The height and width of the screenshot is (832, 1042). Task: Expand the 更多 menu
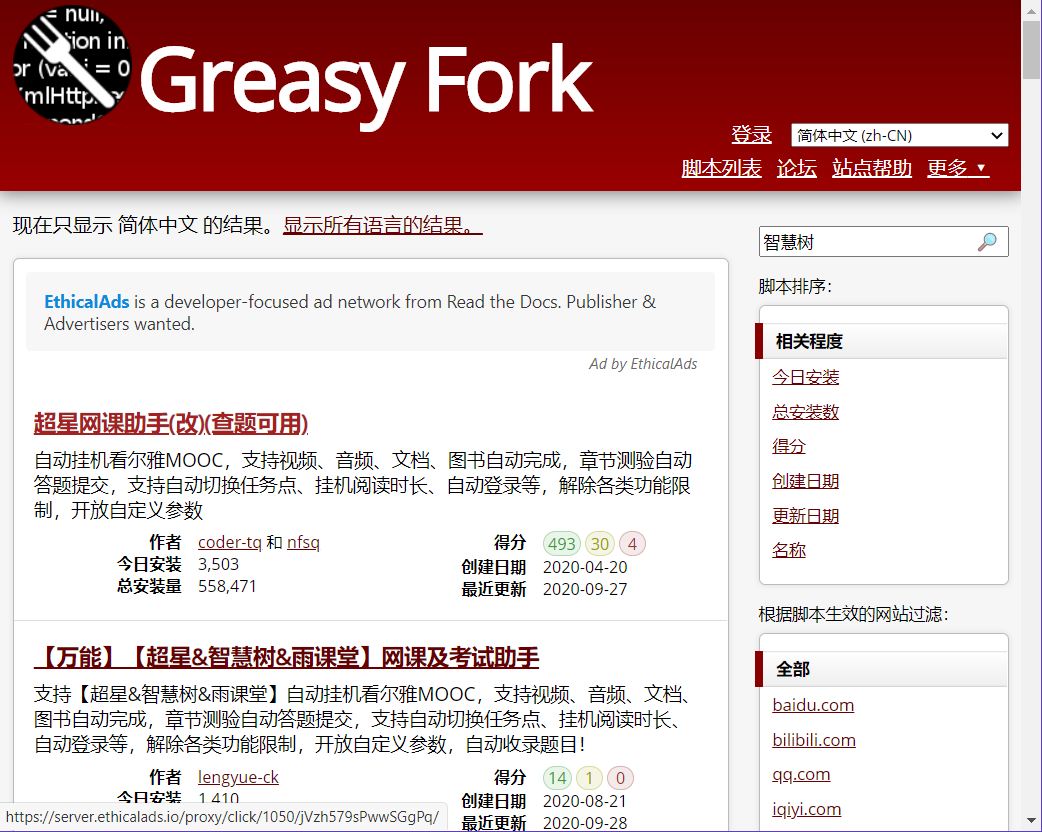click(x=958, y=168)
